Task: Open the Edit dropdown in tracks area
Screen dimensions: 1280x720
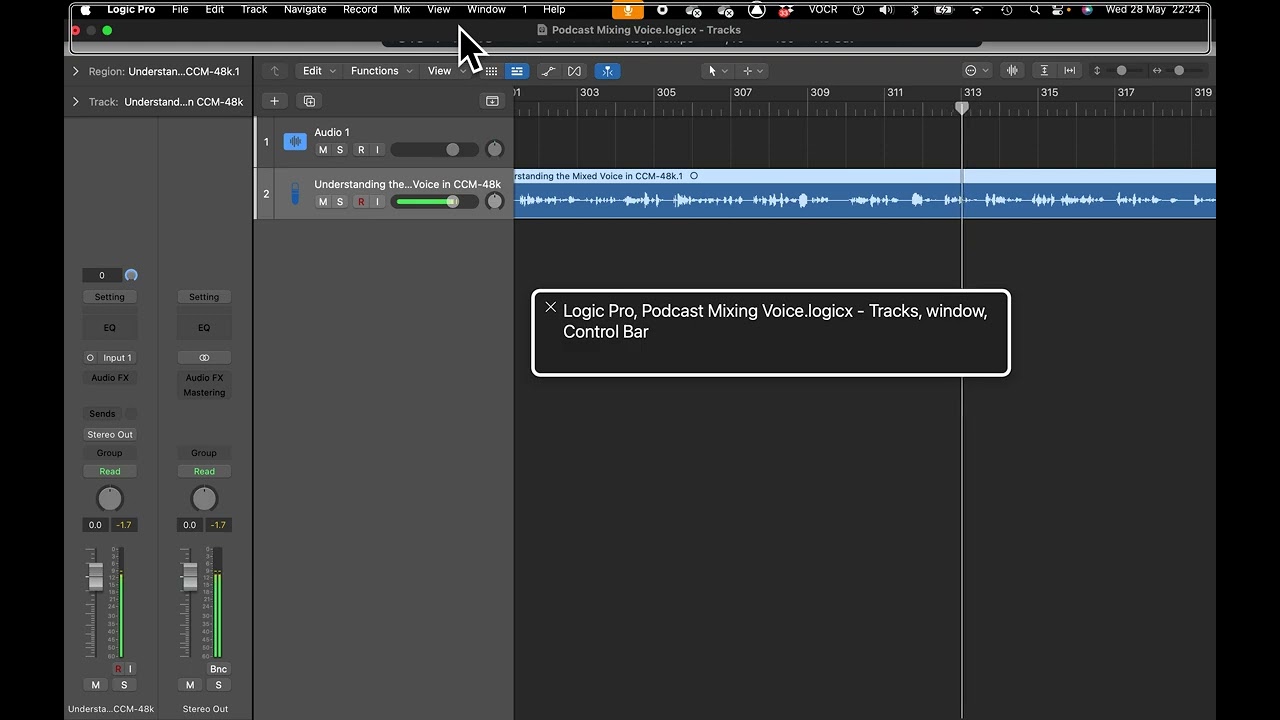Action: pos(319,71)
